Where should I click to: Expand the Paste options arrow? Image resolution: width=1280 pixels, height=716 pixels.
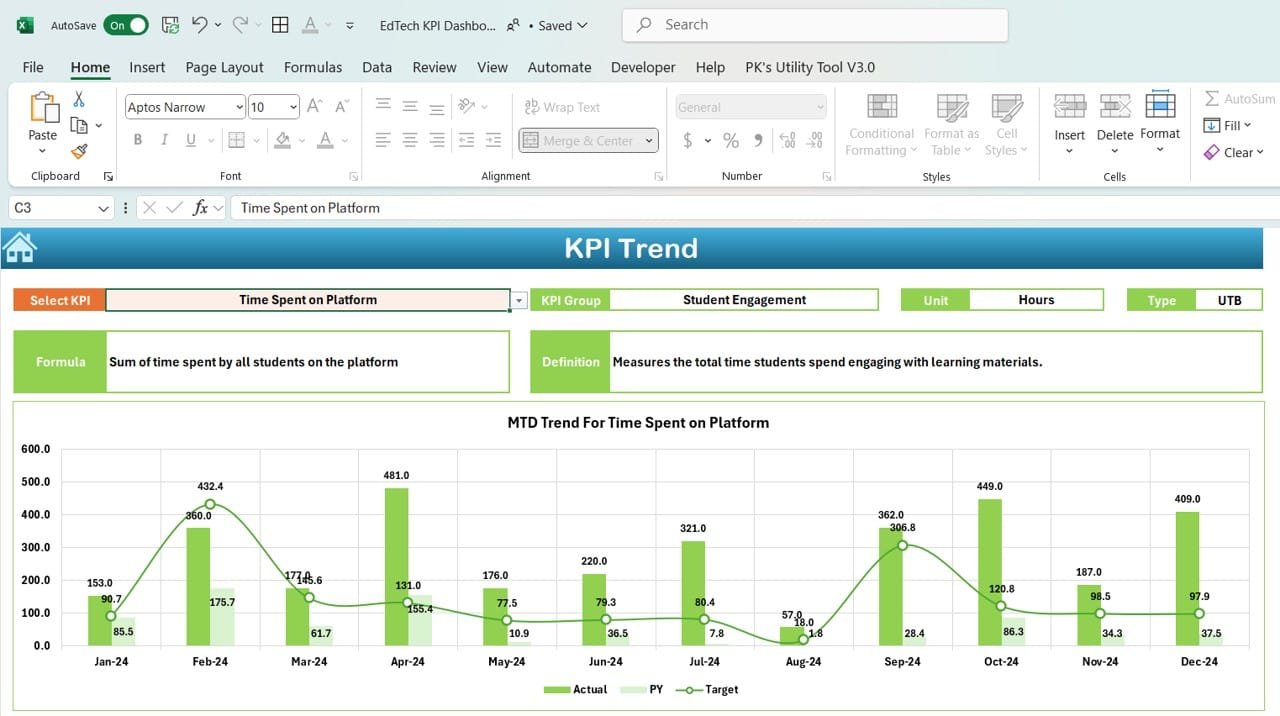pyautogui.click(x=42, y=152)
